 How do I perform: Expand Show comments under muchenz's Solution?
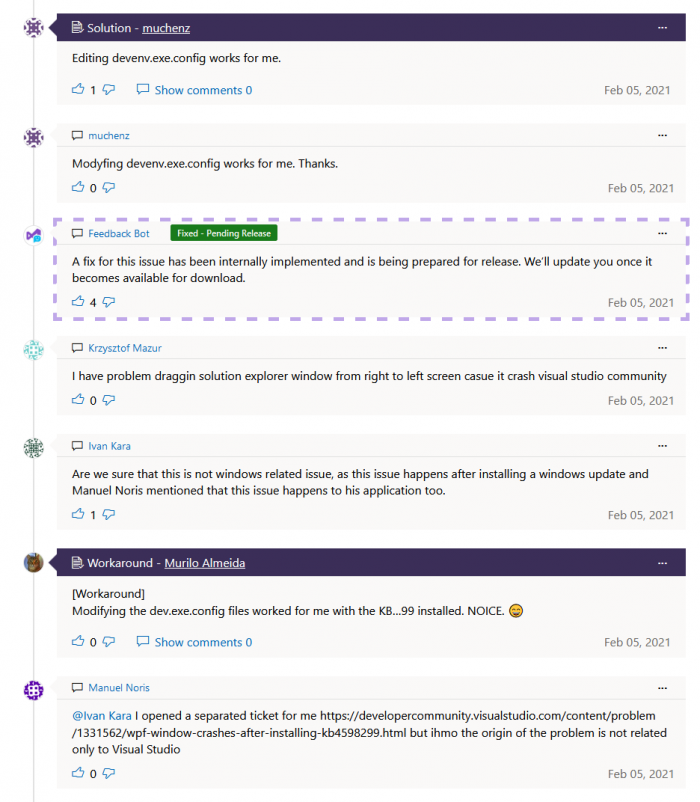(x=195, y=90)
